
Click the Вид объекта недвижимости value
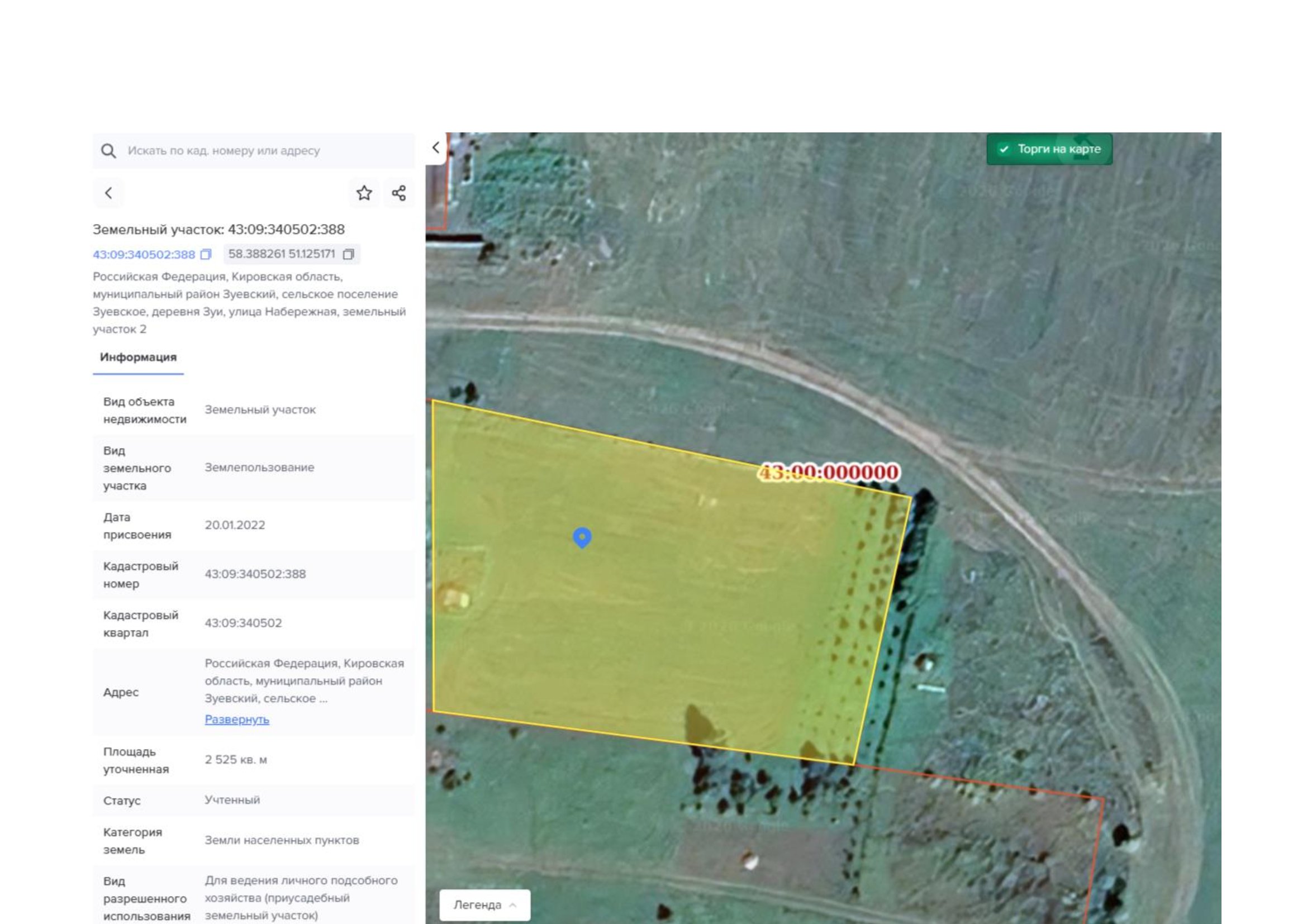(x=260, y=409)
